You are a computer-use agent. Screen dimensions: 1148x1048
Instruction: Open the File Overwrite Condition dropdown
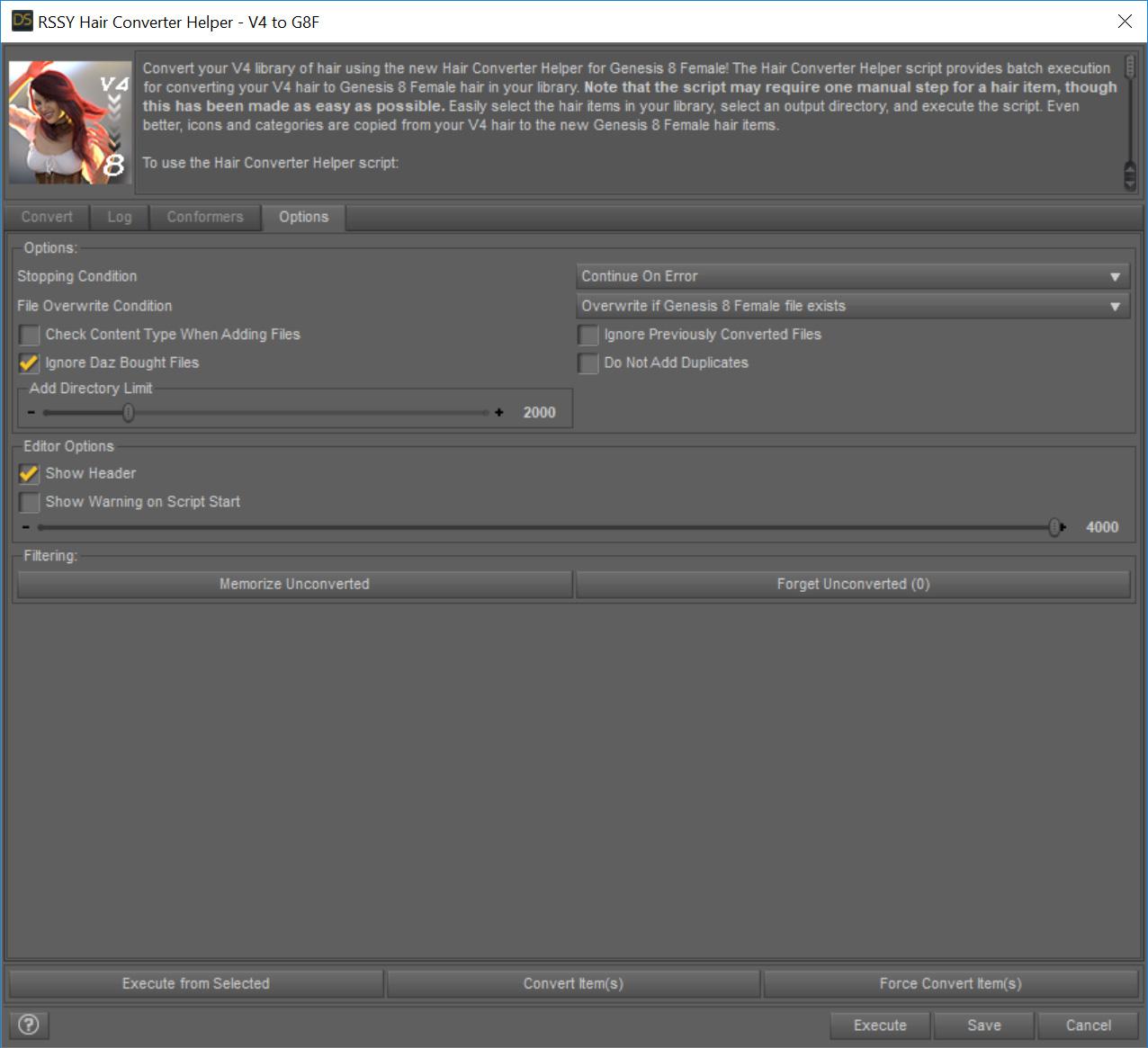coord(852,306)
